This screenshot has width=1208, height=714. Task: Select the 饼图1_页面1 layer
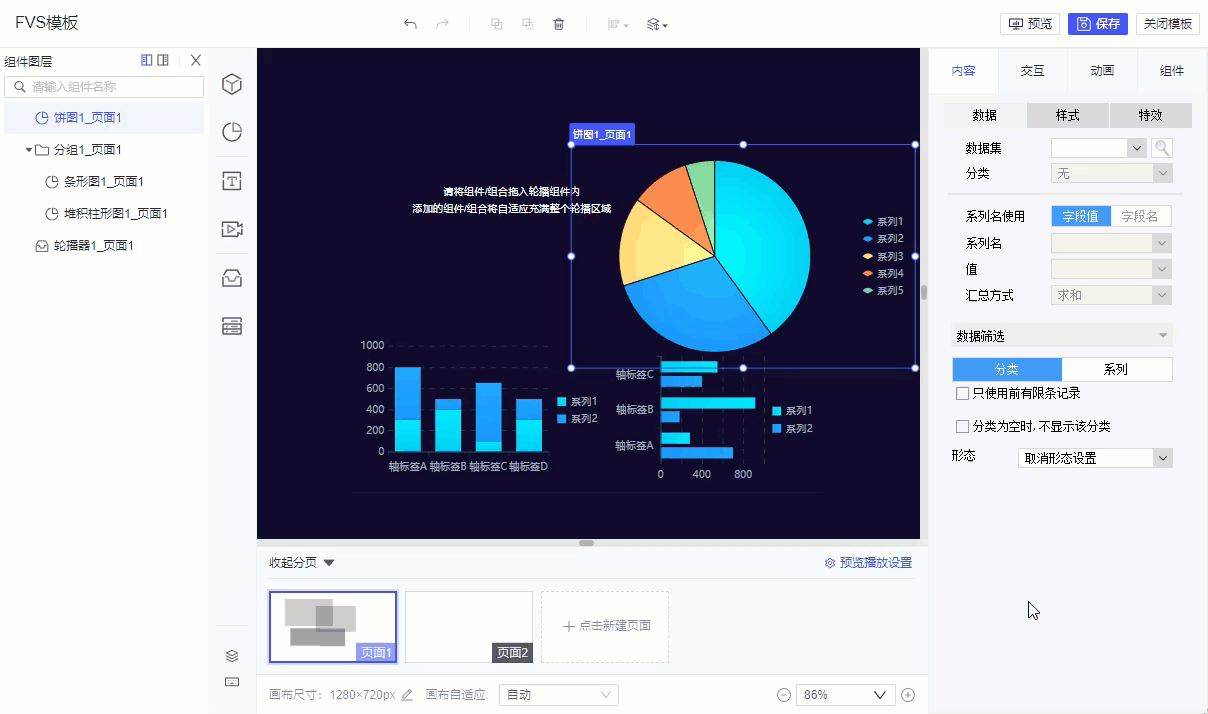102,118
